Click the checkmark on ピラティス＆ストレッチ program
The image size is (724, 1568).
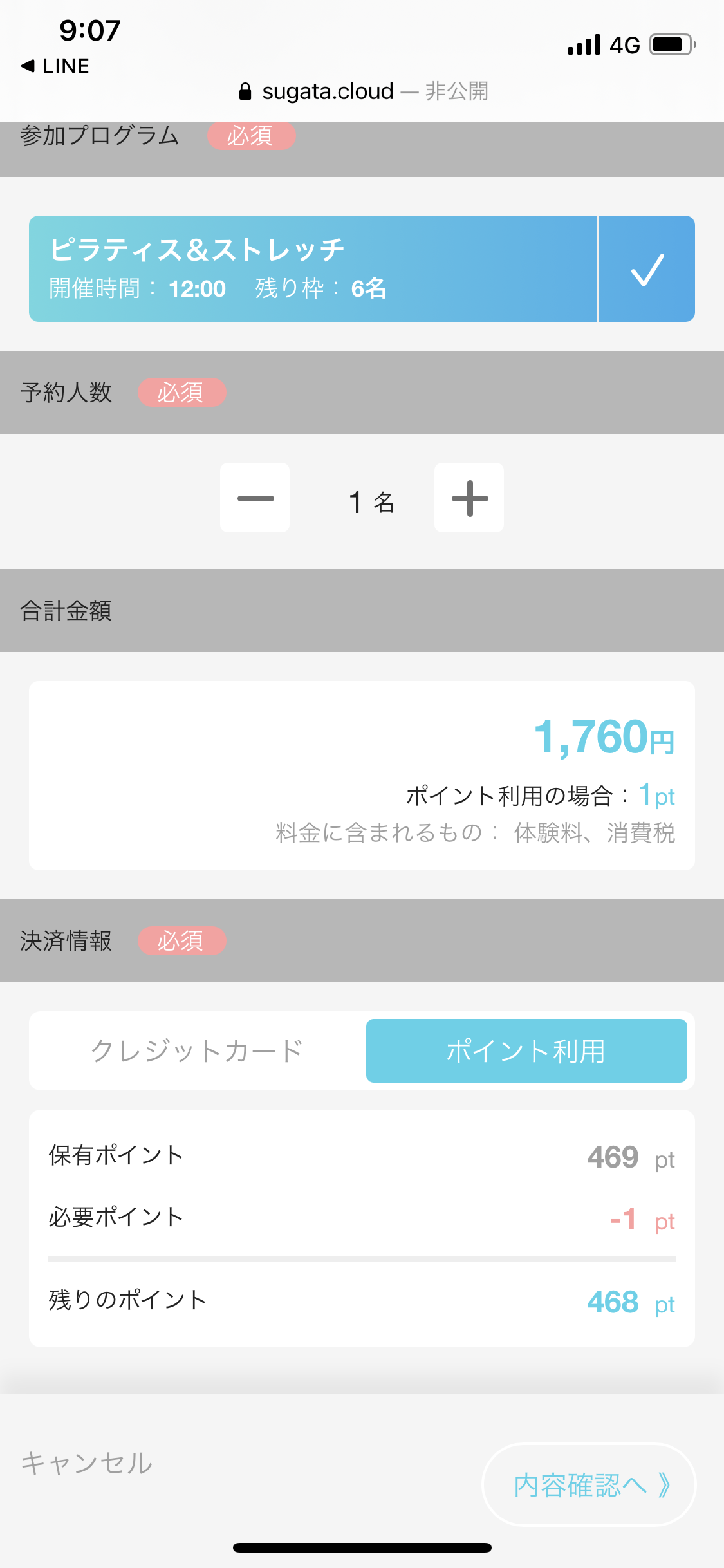point(646,268)
